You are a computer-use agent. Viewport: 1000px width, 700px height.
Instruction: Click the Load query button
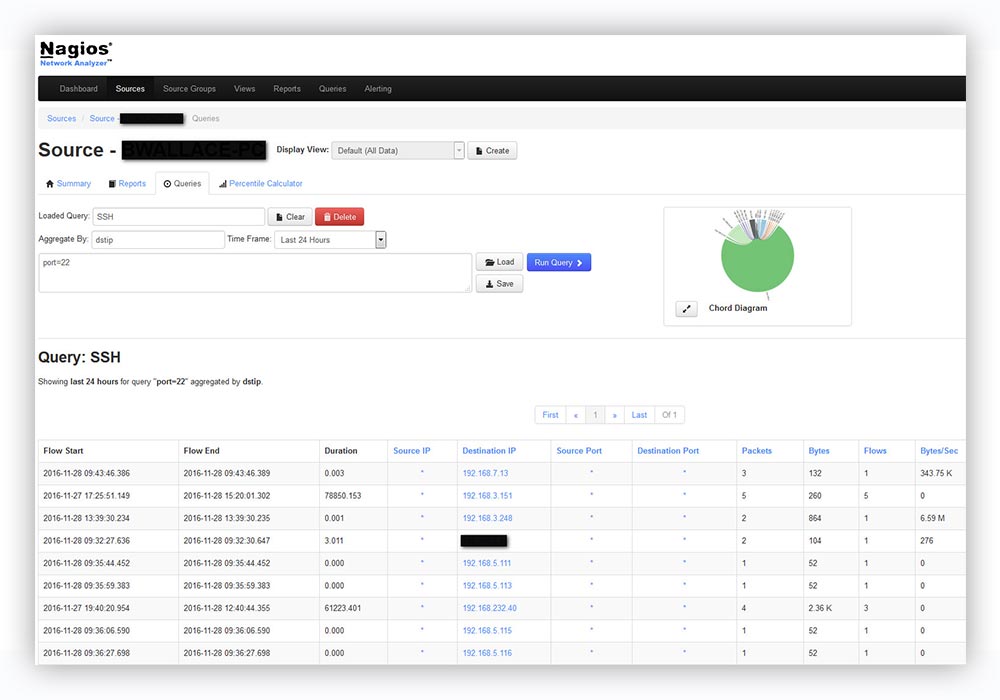tap(499, 262)
